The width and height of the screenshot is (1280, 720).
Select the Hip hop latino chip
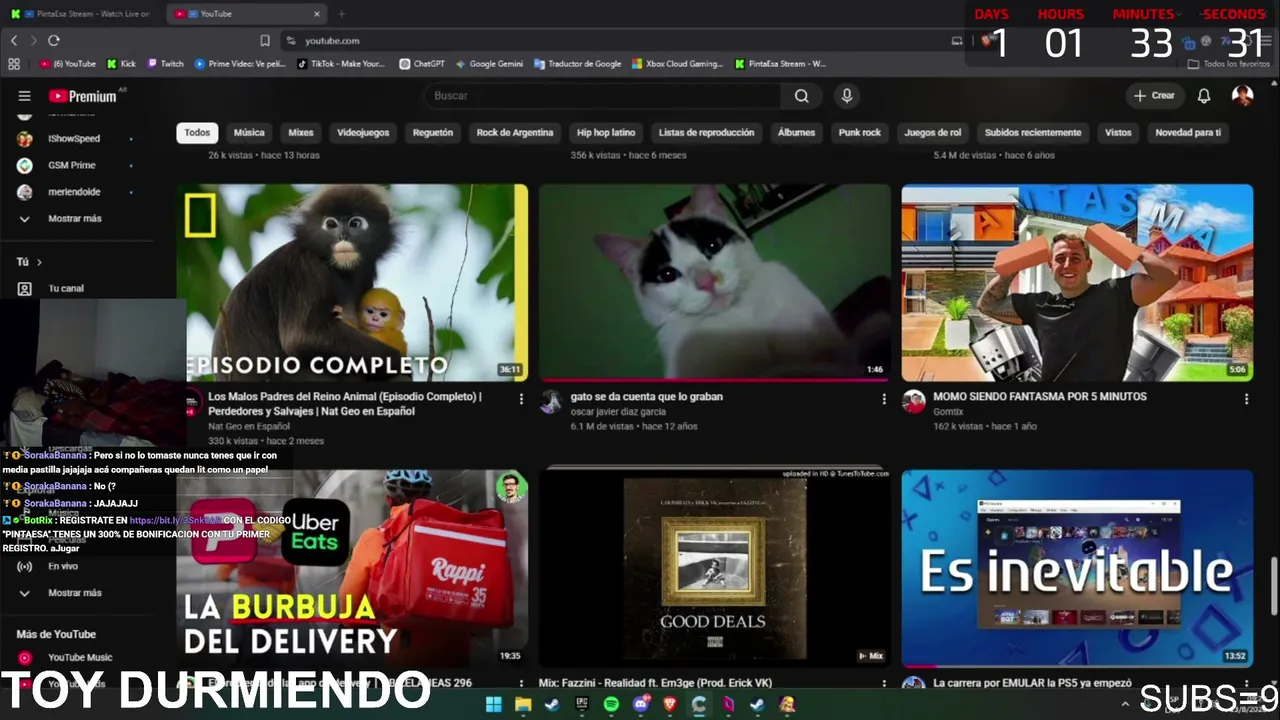coord(606,132)
